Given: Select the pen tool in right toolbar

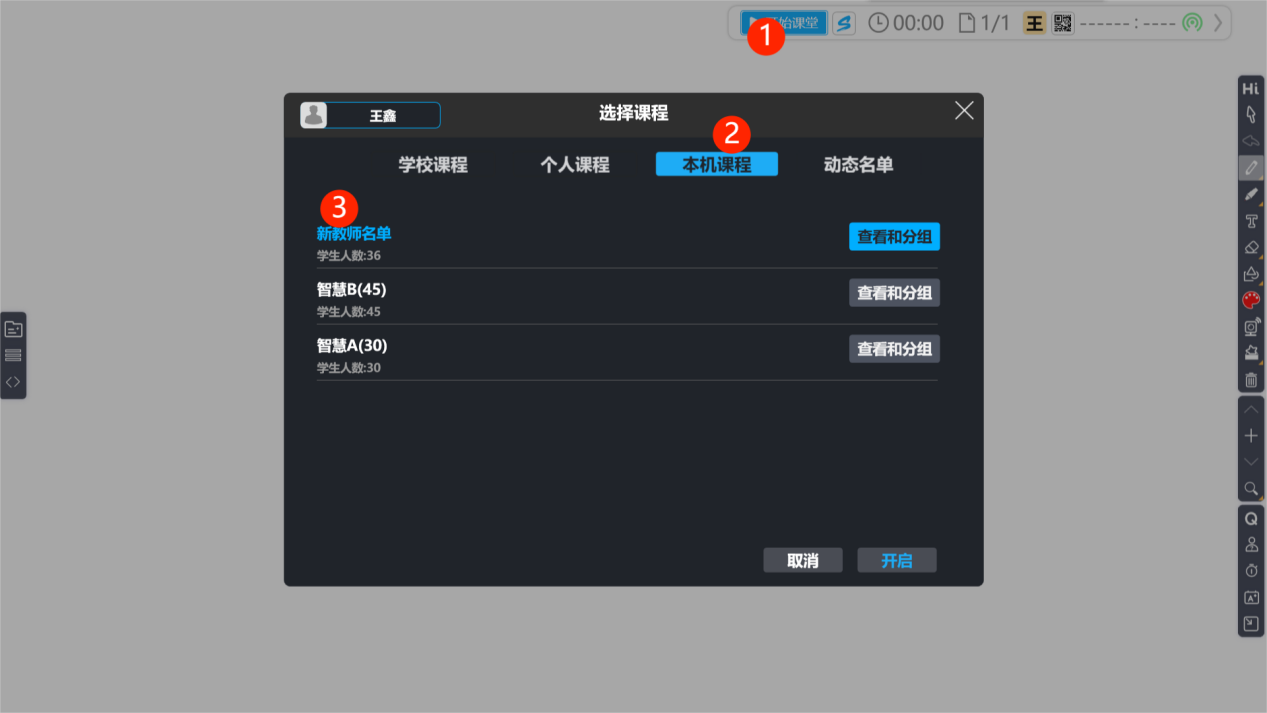Looking at the screenshot, I should click(x=1251, y=167).
